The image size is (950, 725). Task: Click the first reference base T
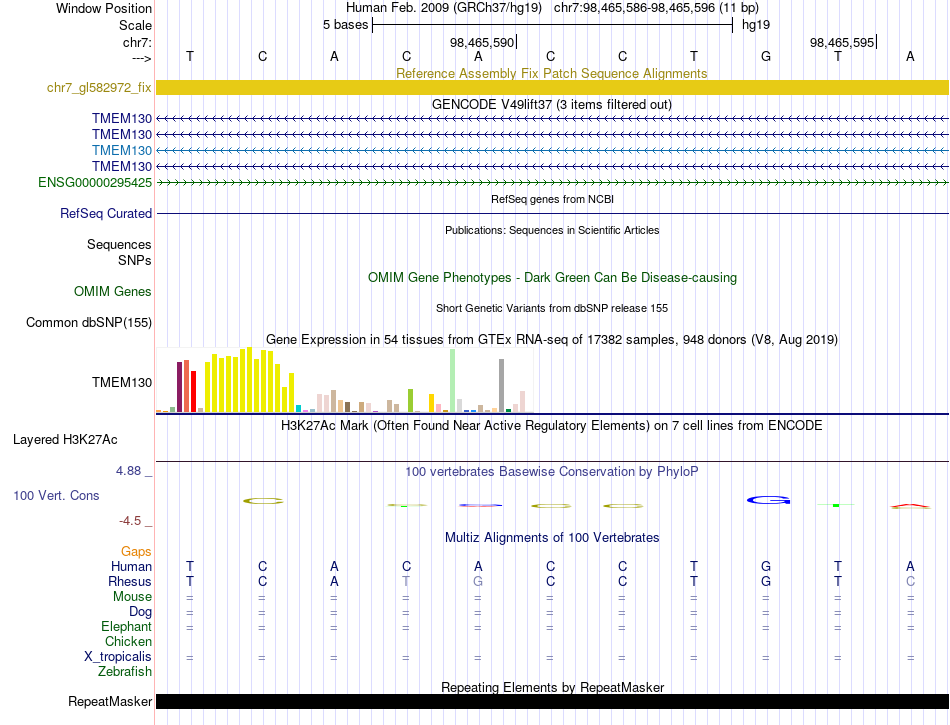pyautogui.click(x=190, y=56)
